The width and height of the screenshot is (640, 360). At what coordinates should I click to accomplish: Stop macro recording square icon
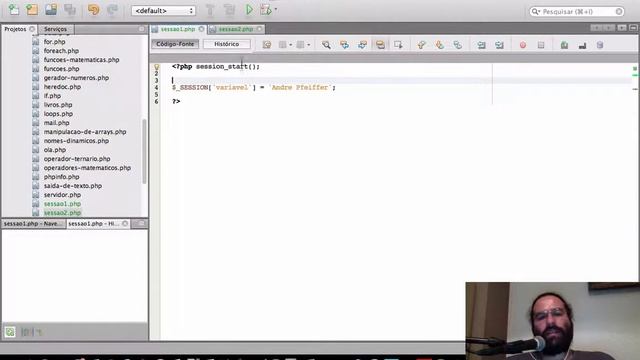[x=541, y=45]
